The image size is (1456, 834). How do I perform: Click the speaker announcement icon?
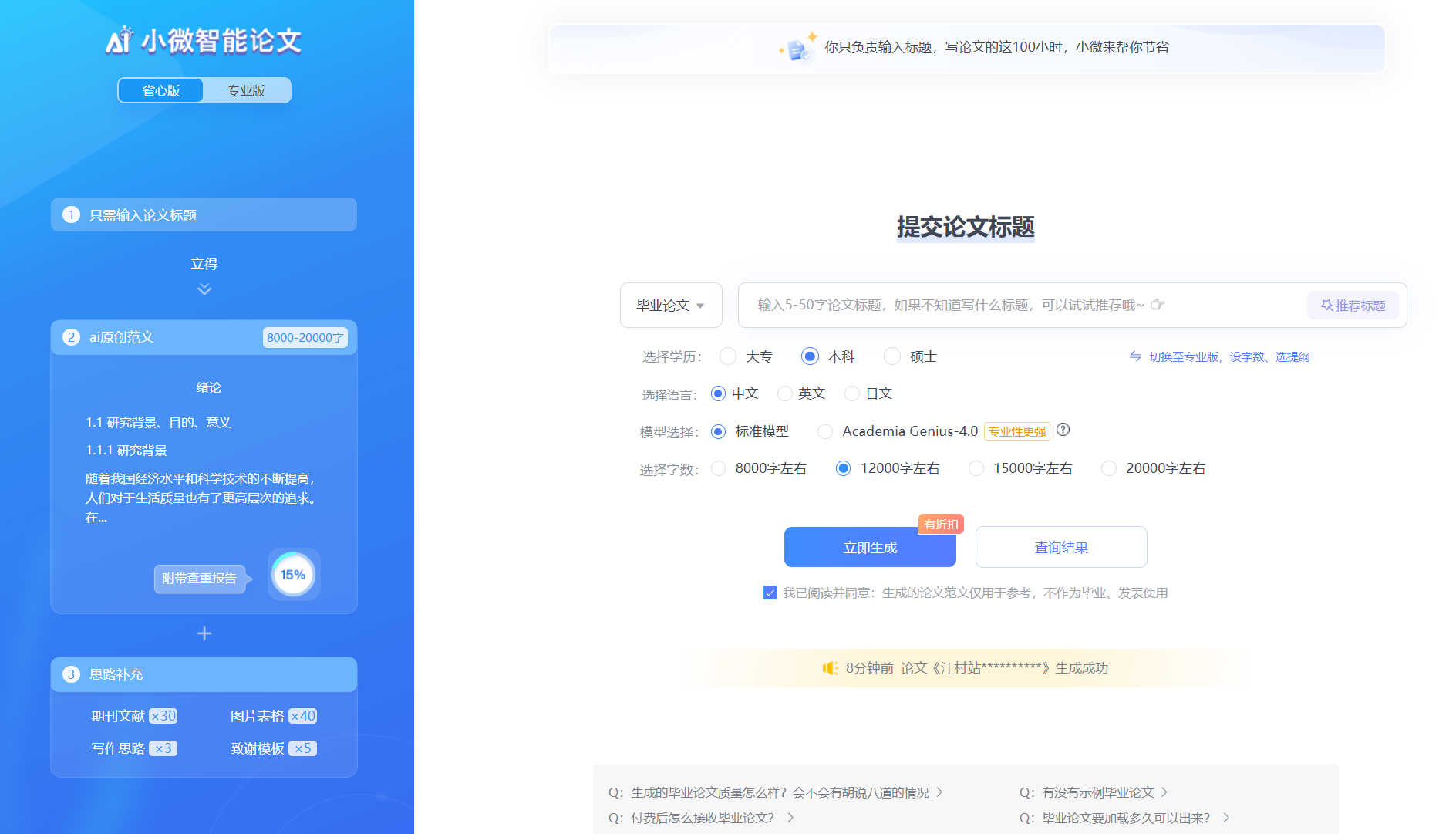pyautogui.click(x=830, y=668)
